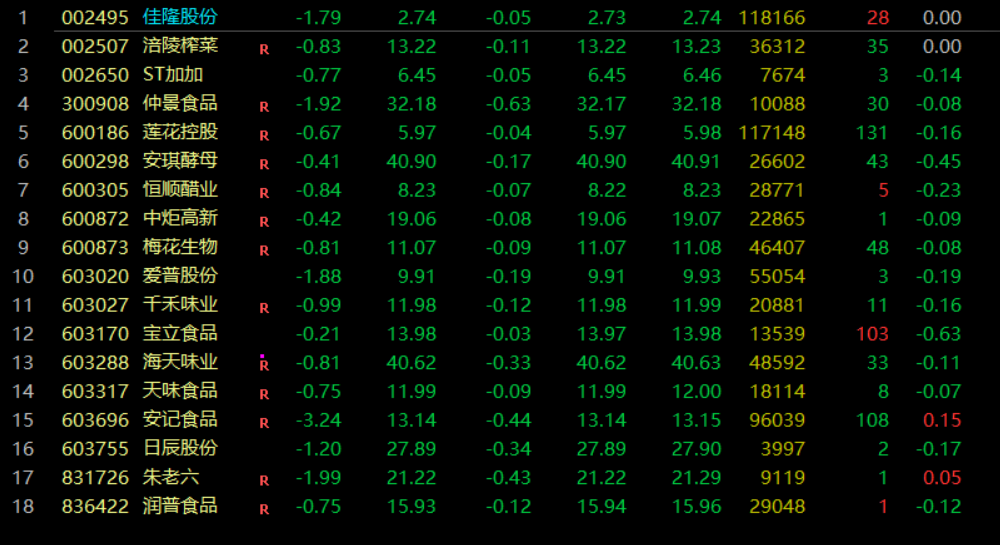The height and width of the screenshot is (545, 1000).
Task: Select stock name 天味食品
Action: click(180, 391)
